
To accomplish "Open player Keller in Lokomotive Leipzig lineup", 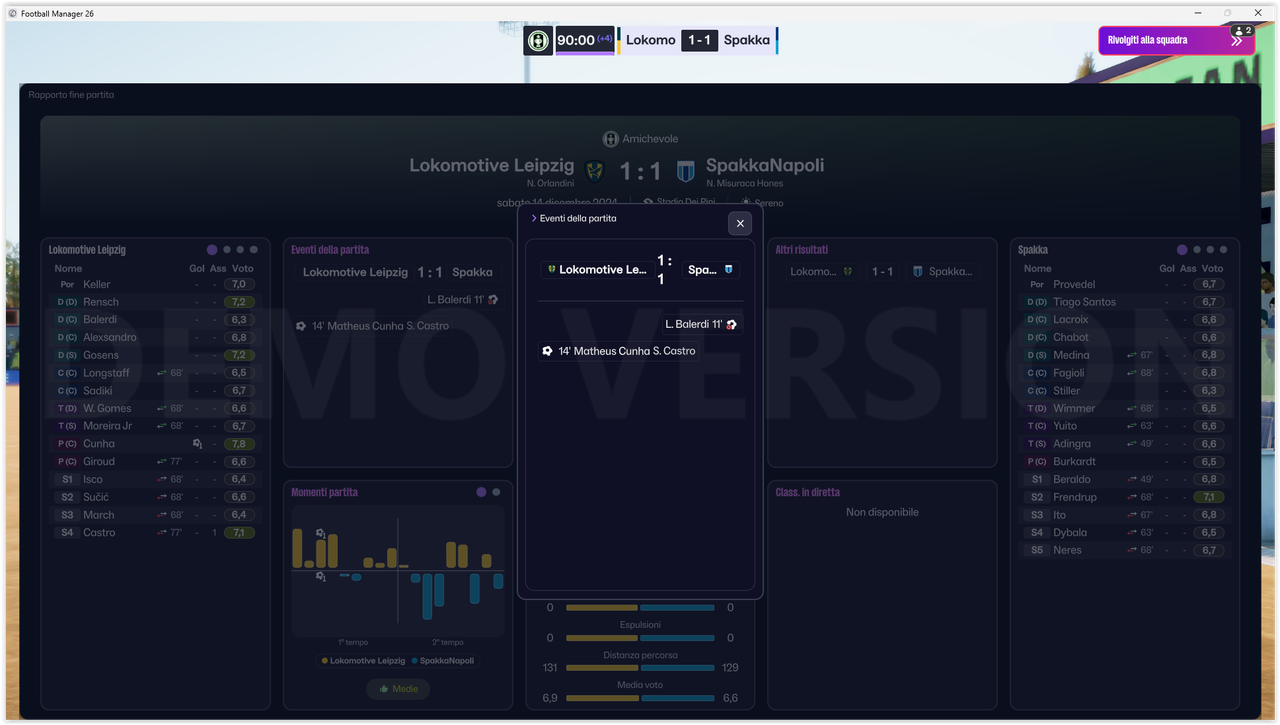I will coord(97,285).
